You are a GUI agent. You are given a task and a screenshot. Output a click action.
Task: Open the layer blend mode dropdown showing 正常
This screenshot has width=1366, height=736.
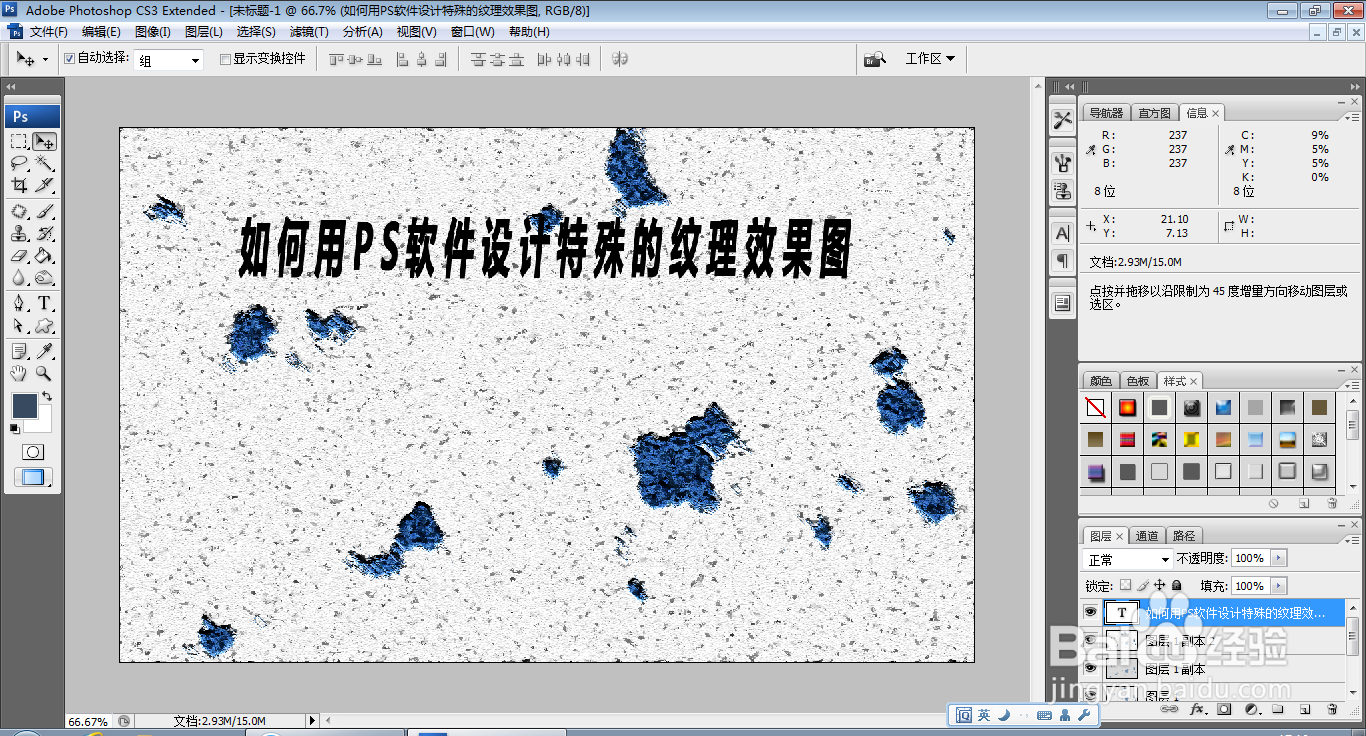tap(1127, 560)
